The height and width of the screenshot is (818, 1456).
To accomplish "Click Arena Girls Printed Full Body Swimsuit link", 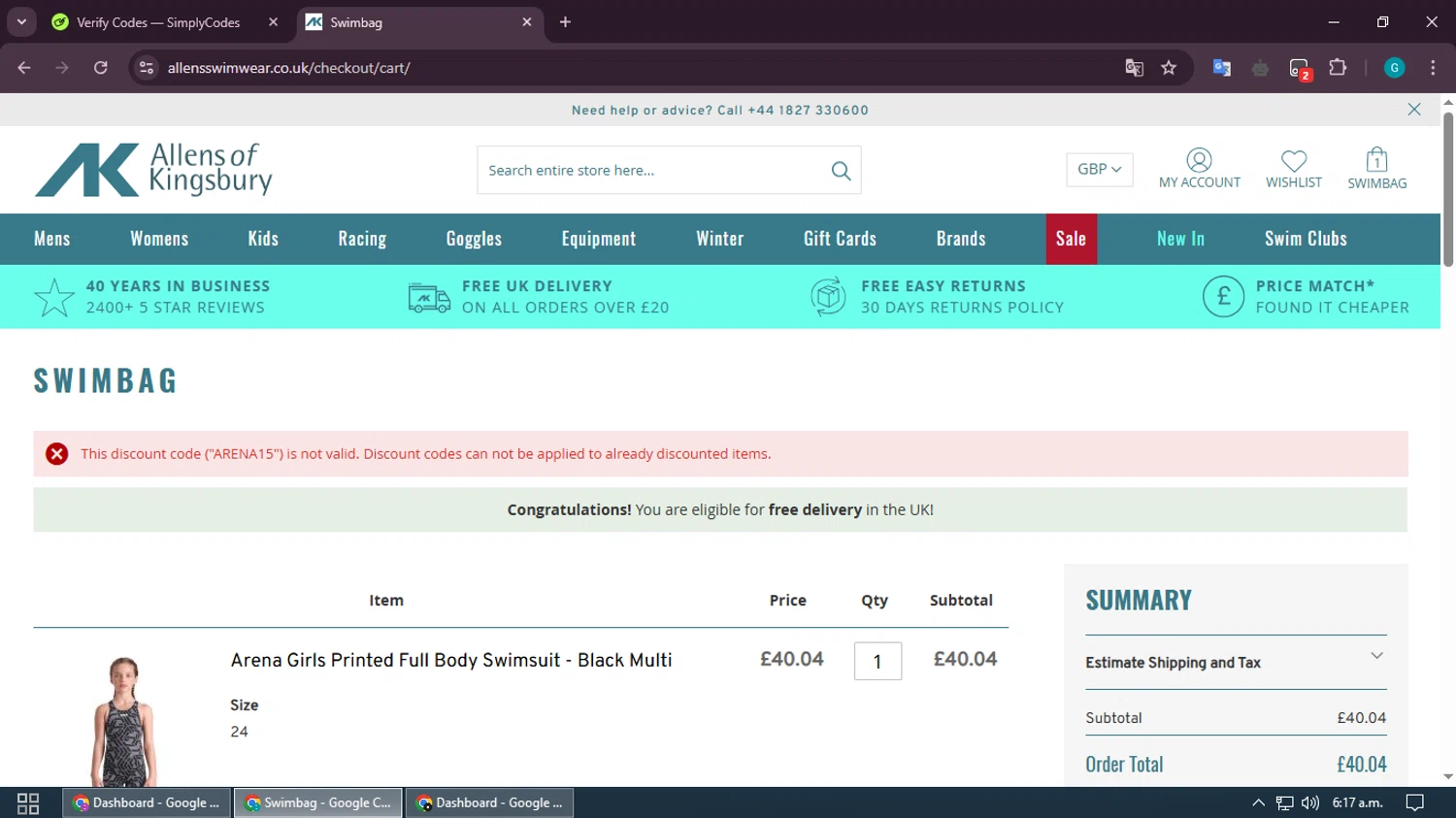I will 451,661.
